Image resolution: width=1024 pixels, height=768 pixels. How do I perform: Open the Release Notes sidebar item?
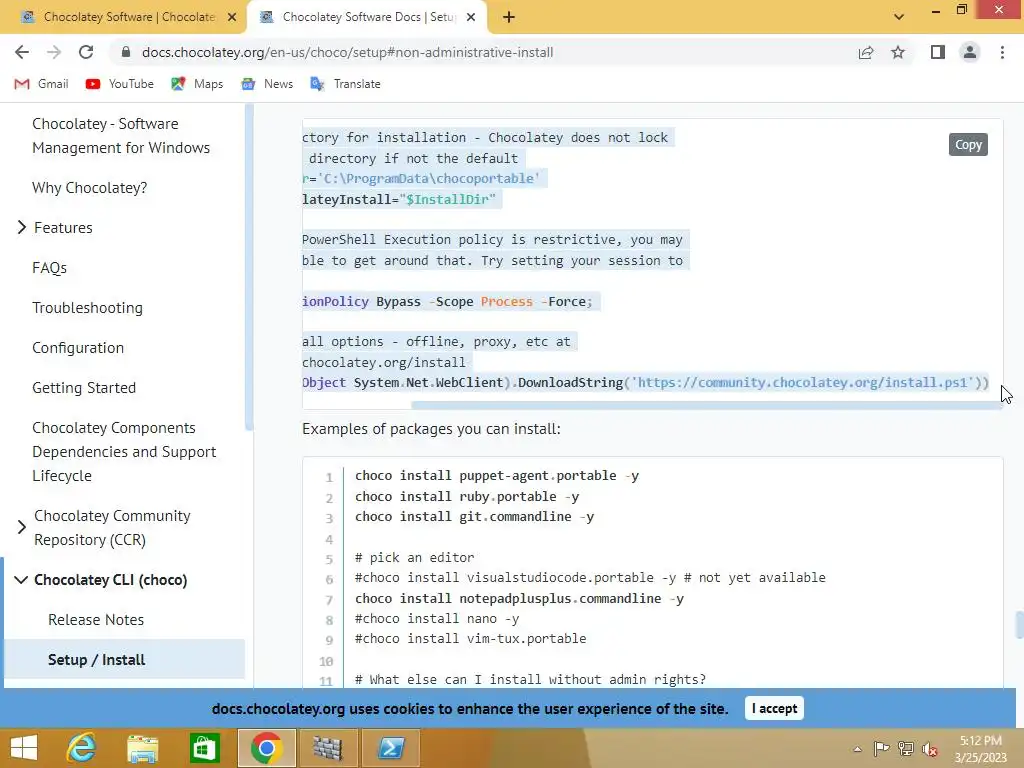(96, 620)
